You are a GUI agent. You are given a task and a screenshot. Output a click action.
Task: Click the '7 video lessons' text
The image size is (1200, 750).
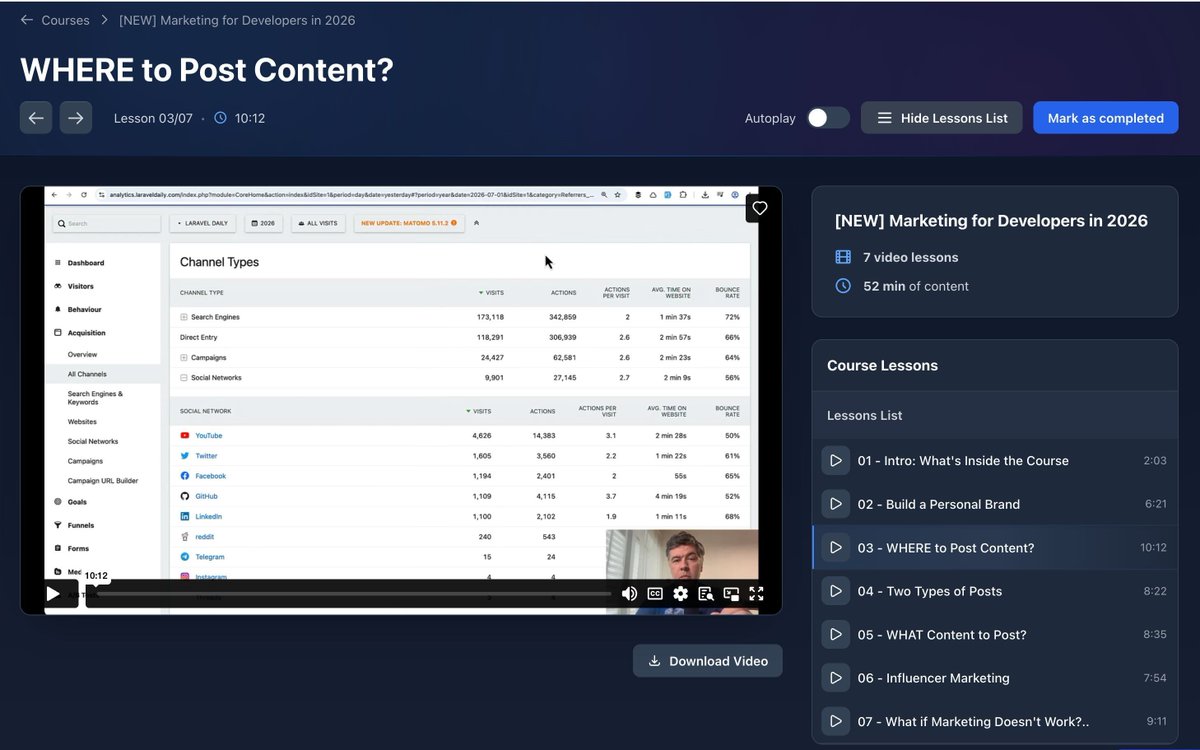click(910, 257)
